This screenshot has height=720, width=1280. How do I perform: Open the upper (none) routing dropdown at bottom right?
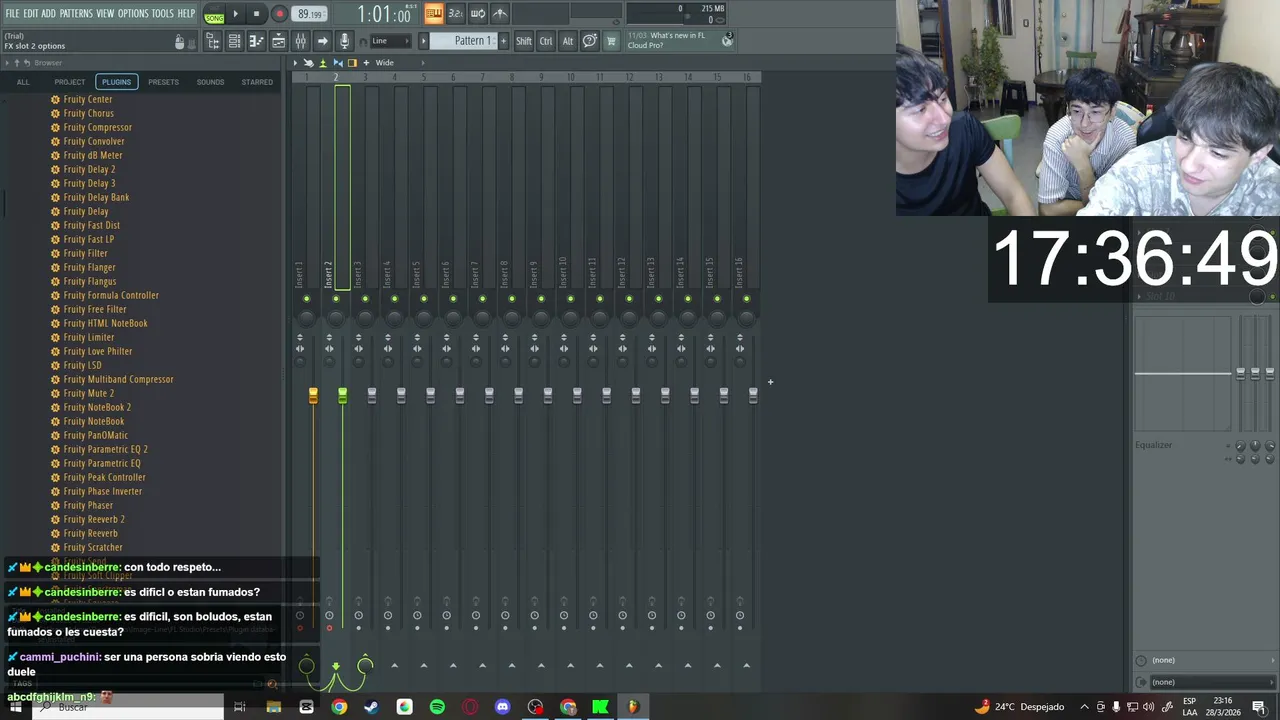[x=1207, y=660]
